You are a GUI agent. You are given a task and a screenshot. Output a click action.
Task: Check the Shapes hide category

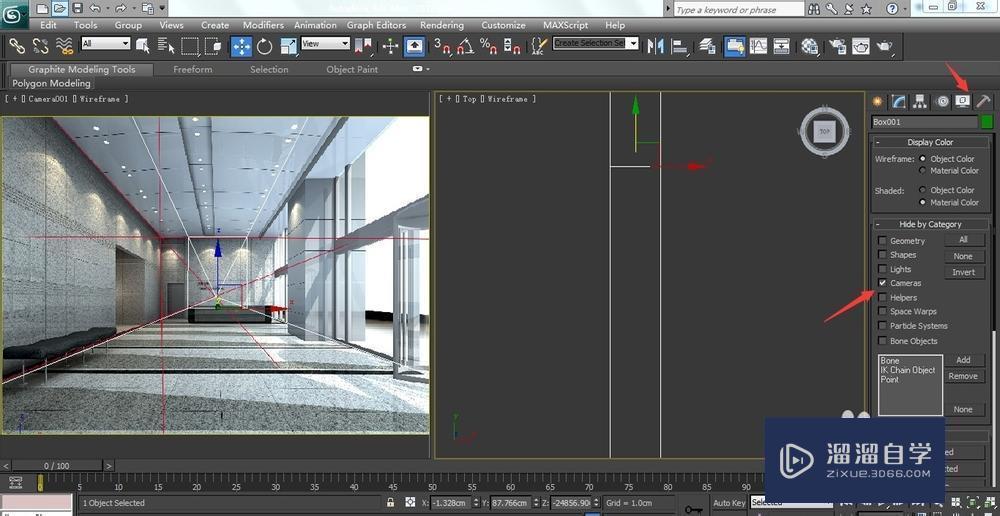(x=883, y=254)
